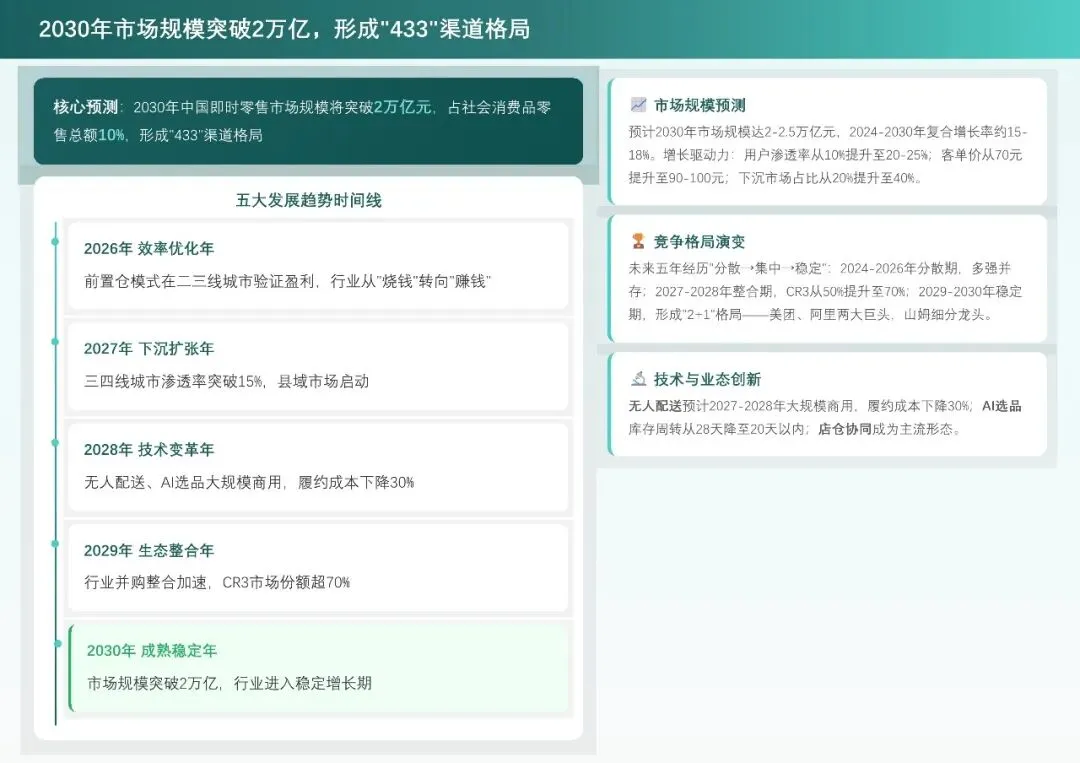Click the 2030年 成熟稳定年 heading

152,651
